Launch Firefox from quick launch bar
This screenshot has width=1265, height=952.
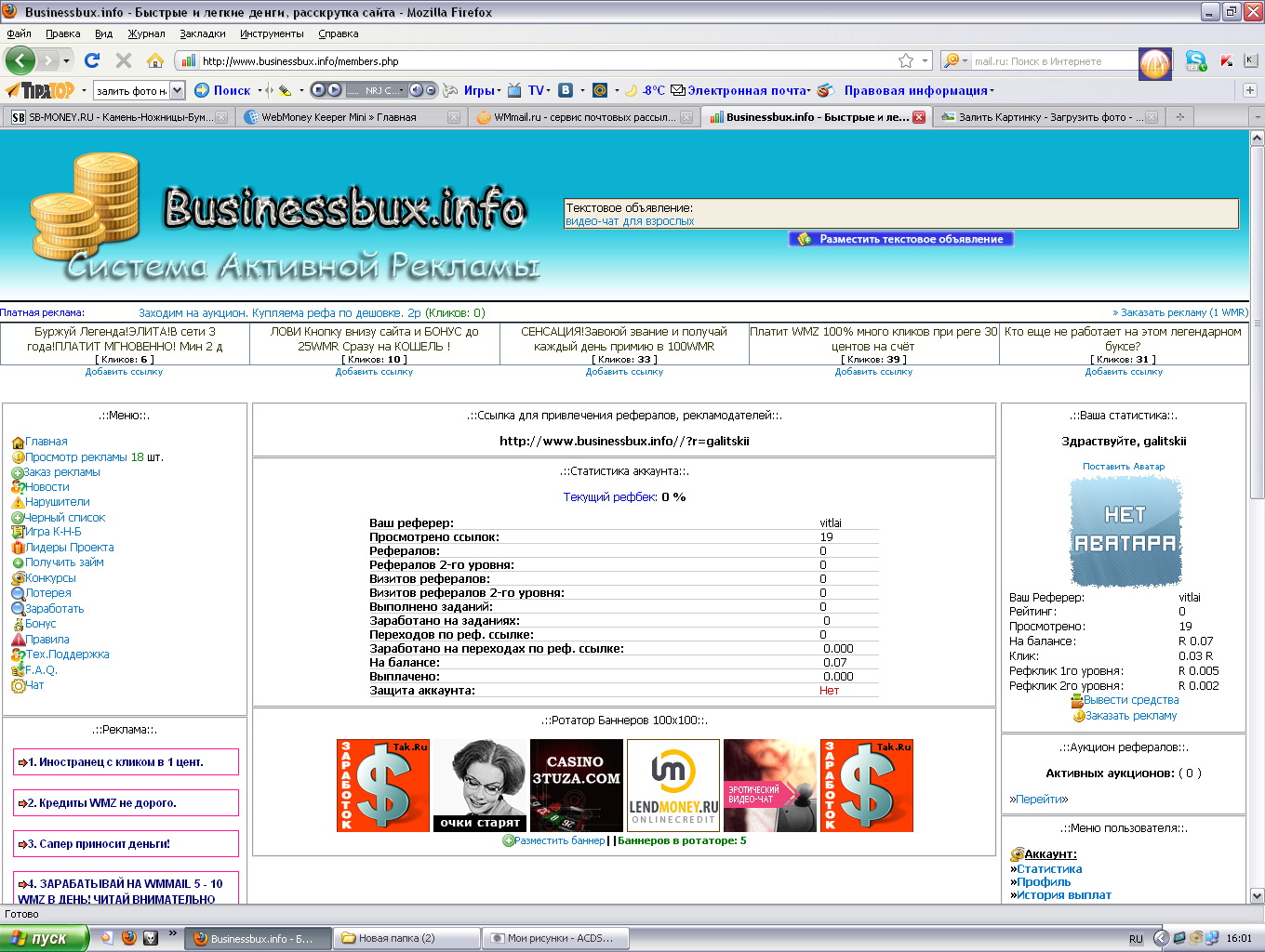129,938
